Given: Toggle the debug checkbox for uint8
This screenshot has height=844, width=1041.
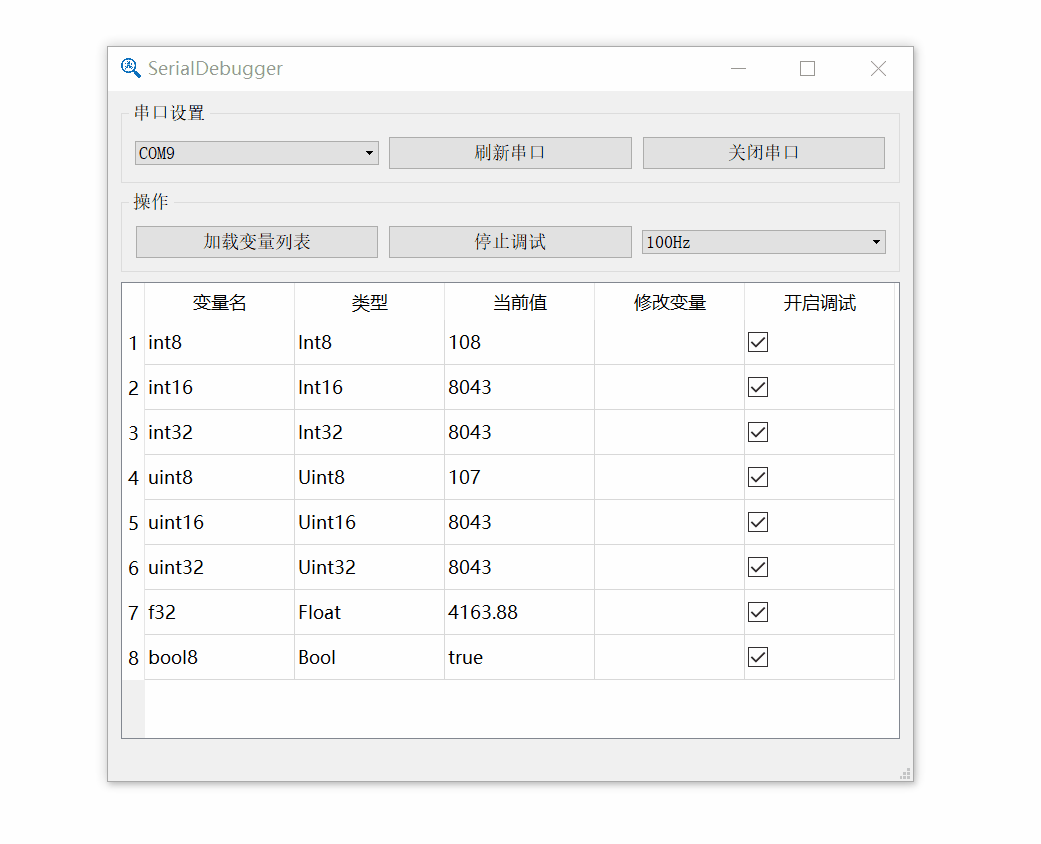Looking at the screenshot, I should point(758,477).
